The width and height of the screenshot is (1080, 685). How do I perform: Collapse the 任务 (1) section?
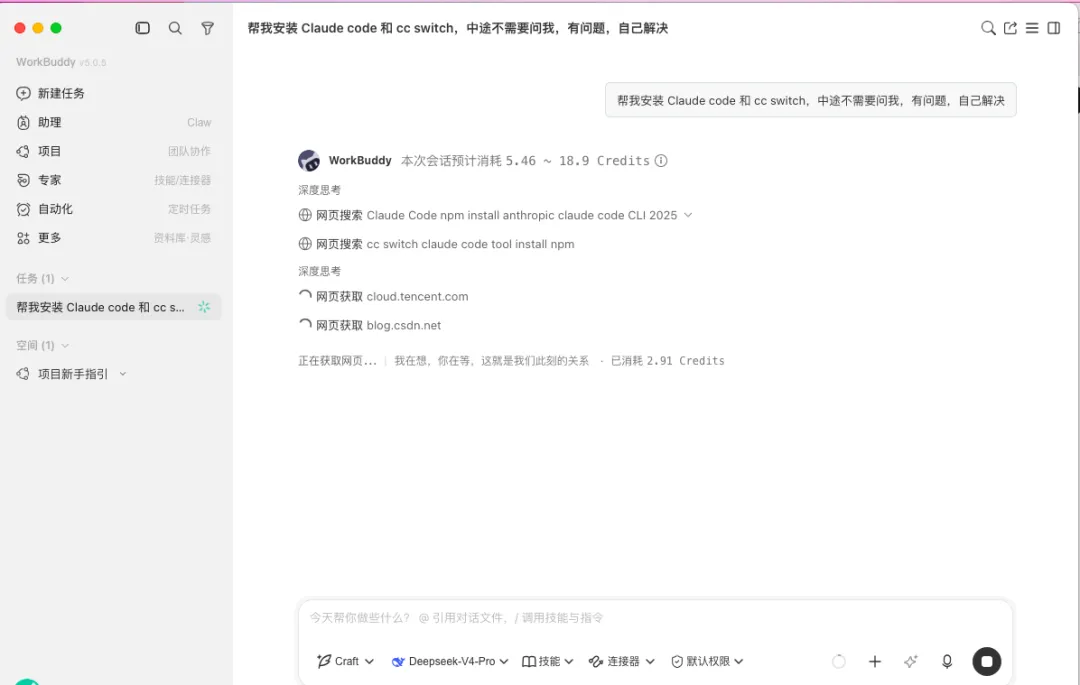pos(43,279)
